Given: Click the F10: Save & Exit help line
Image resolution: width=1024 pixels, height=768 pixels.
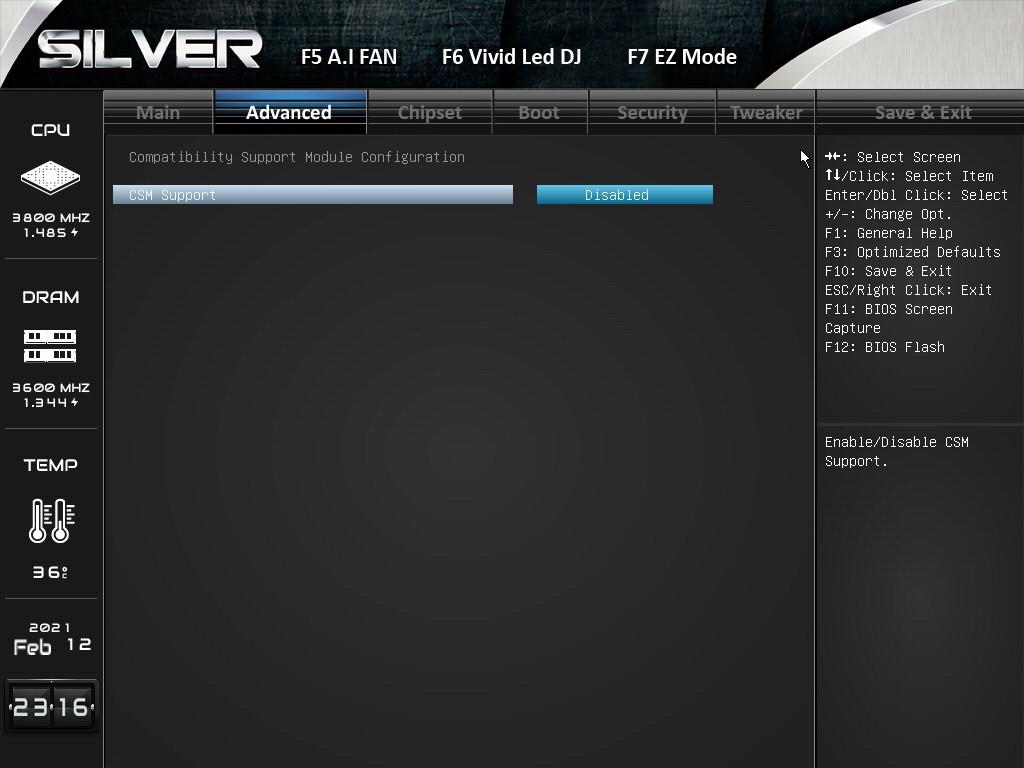Looking at the screenshot, I should (888, 271).
